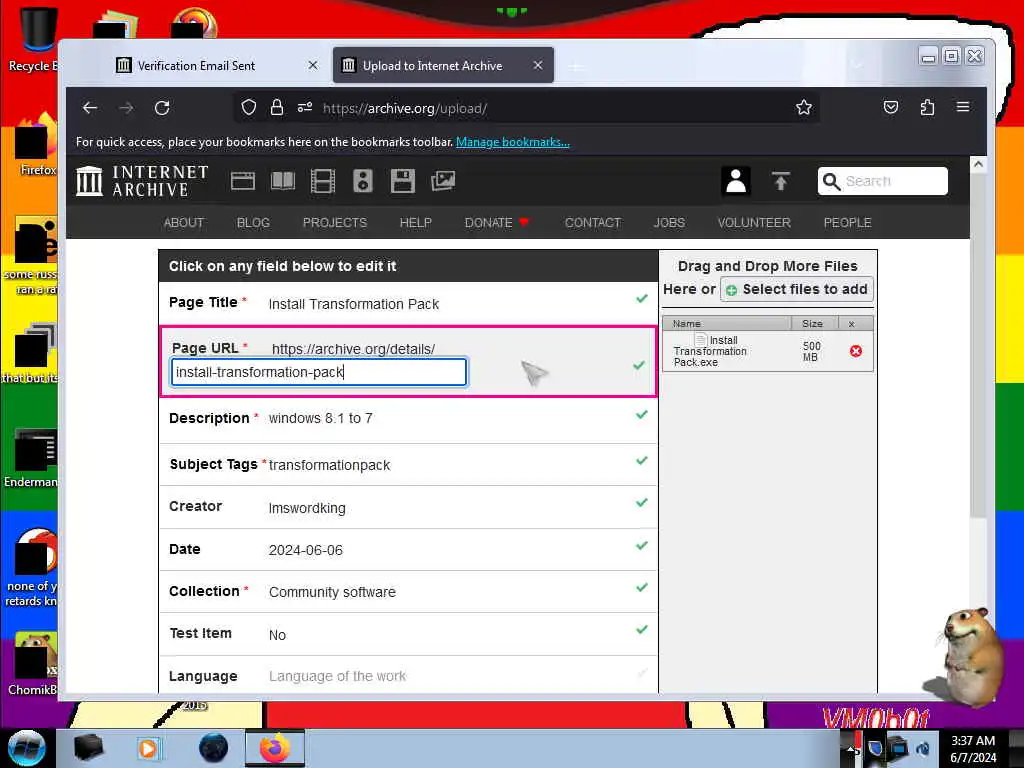Edit Date '2024-06-06'
Screen dimensions: 1024x768
pos(306,550)
